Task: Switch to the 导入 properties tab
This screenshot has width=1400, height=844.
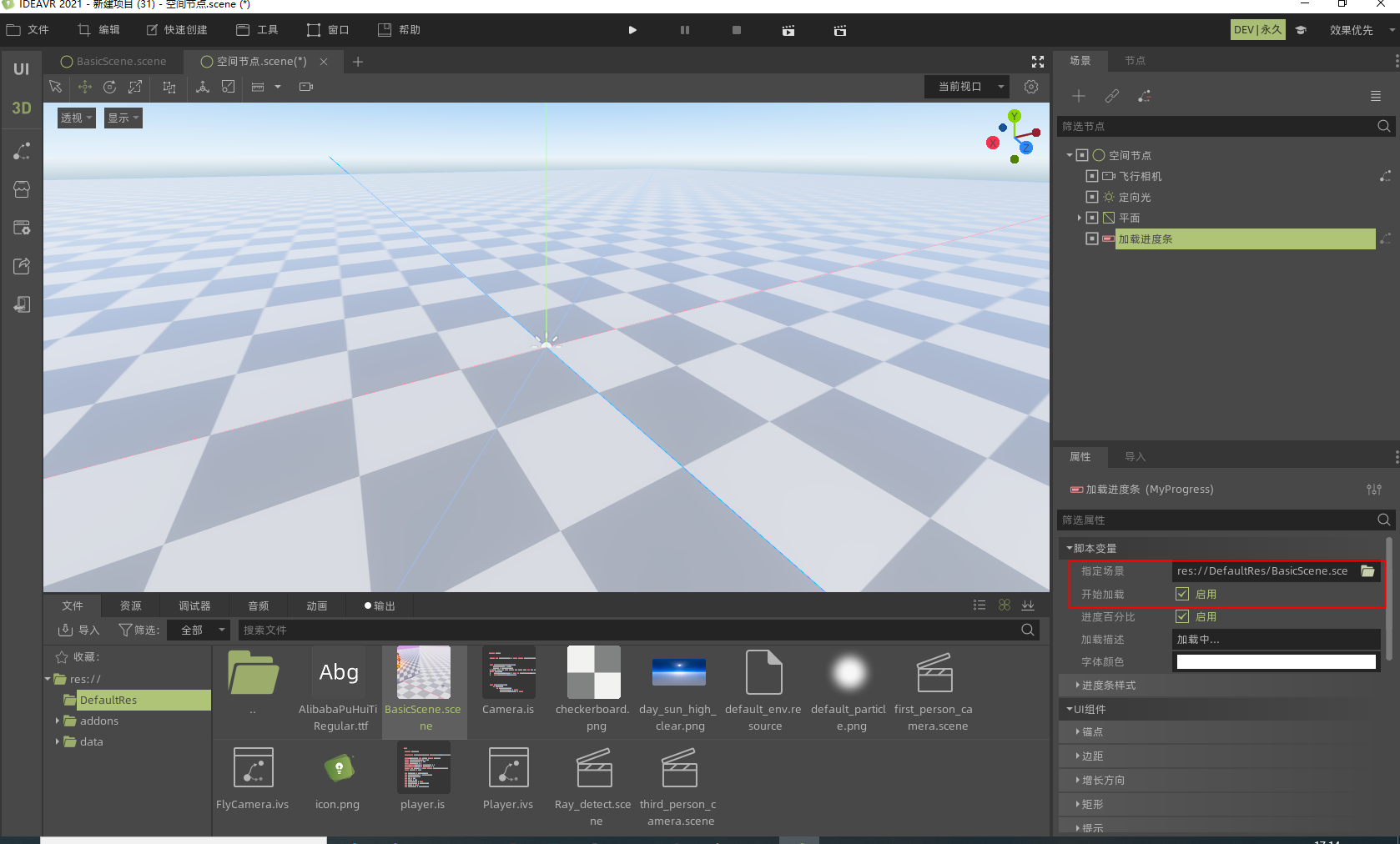Action: pos(1135,457)
